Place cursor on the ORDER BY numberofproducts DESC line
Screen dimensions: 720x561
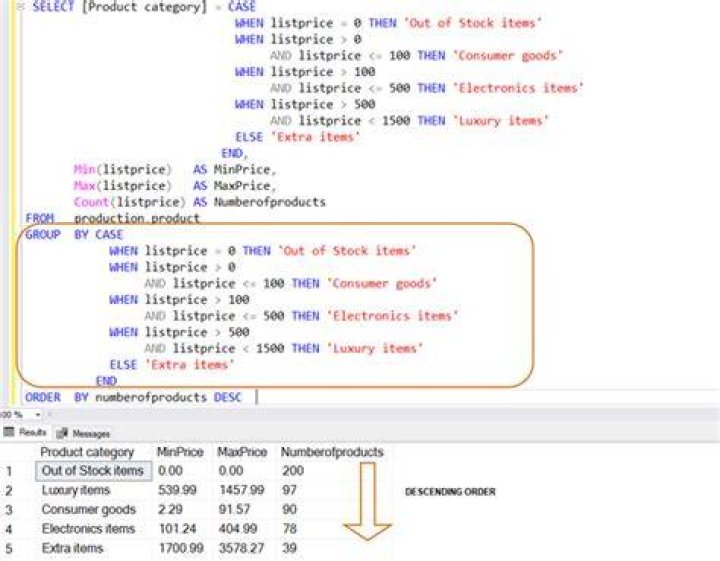133,398
